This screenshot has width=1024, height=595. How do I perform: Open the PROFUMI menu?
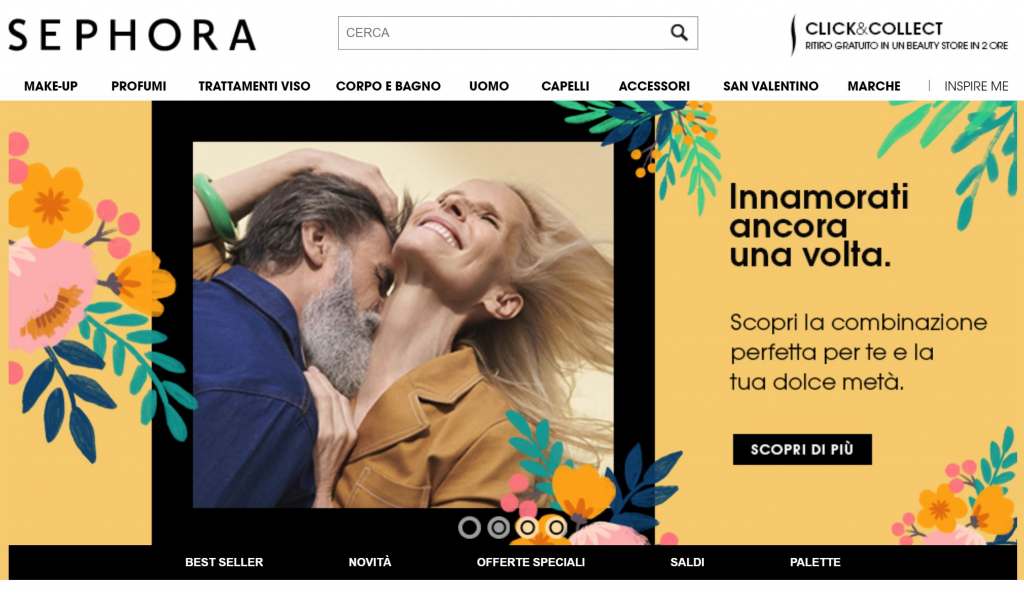tap(138, 86)
